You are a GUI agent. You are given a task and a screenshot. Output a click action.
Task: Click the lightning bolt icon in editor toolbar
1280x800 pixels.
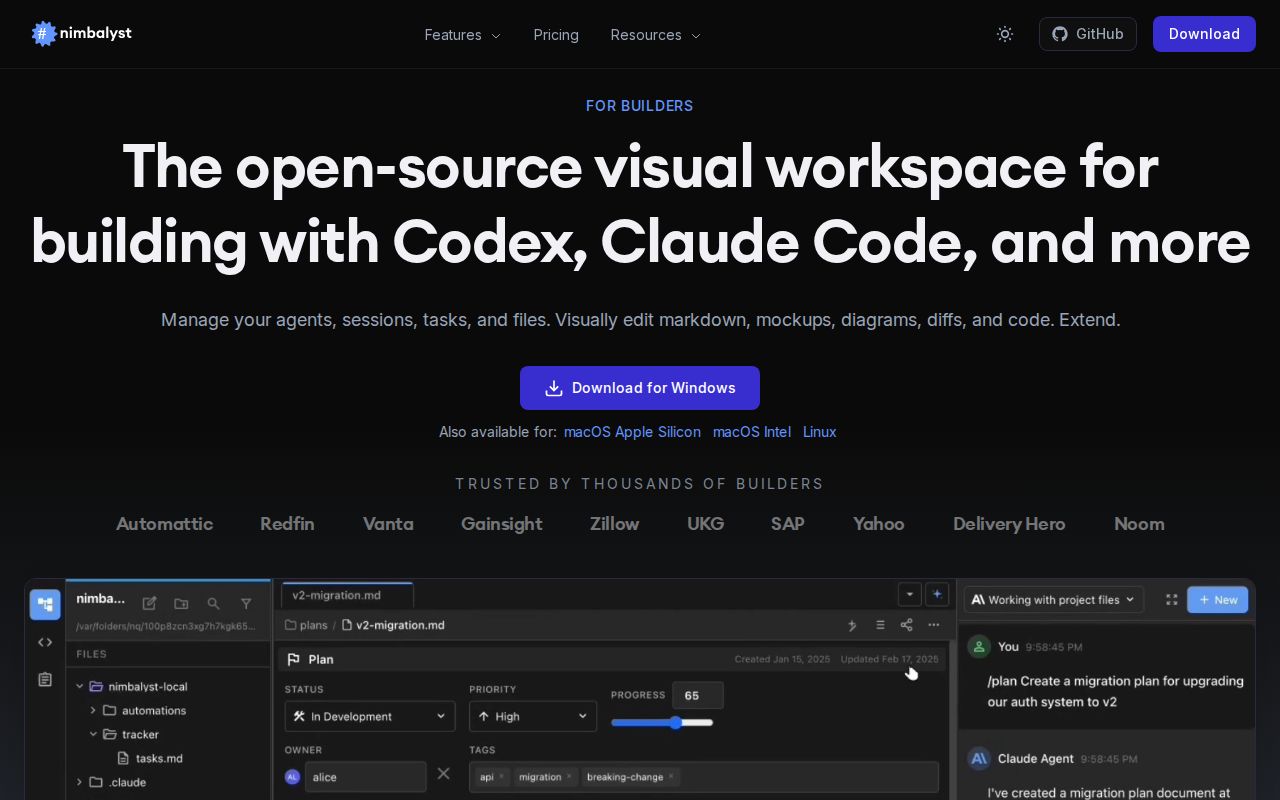coord(853,625)
